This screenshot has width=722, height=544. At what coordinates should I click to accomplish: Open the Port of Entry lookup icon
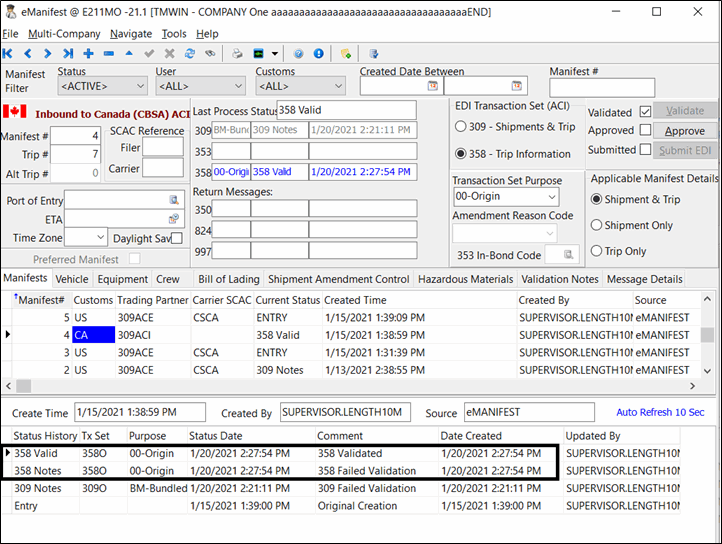pos(173,200)
